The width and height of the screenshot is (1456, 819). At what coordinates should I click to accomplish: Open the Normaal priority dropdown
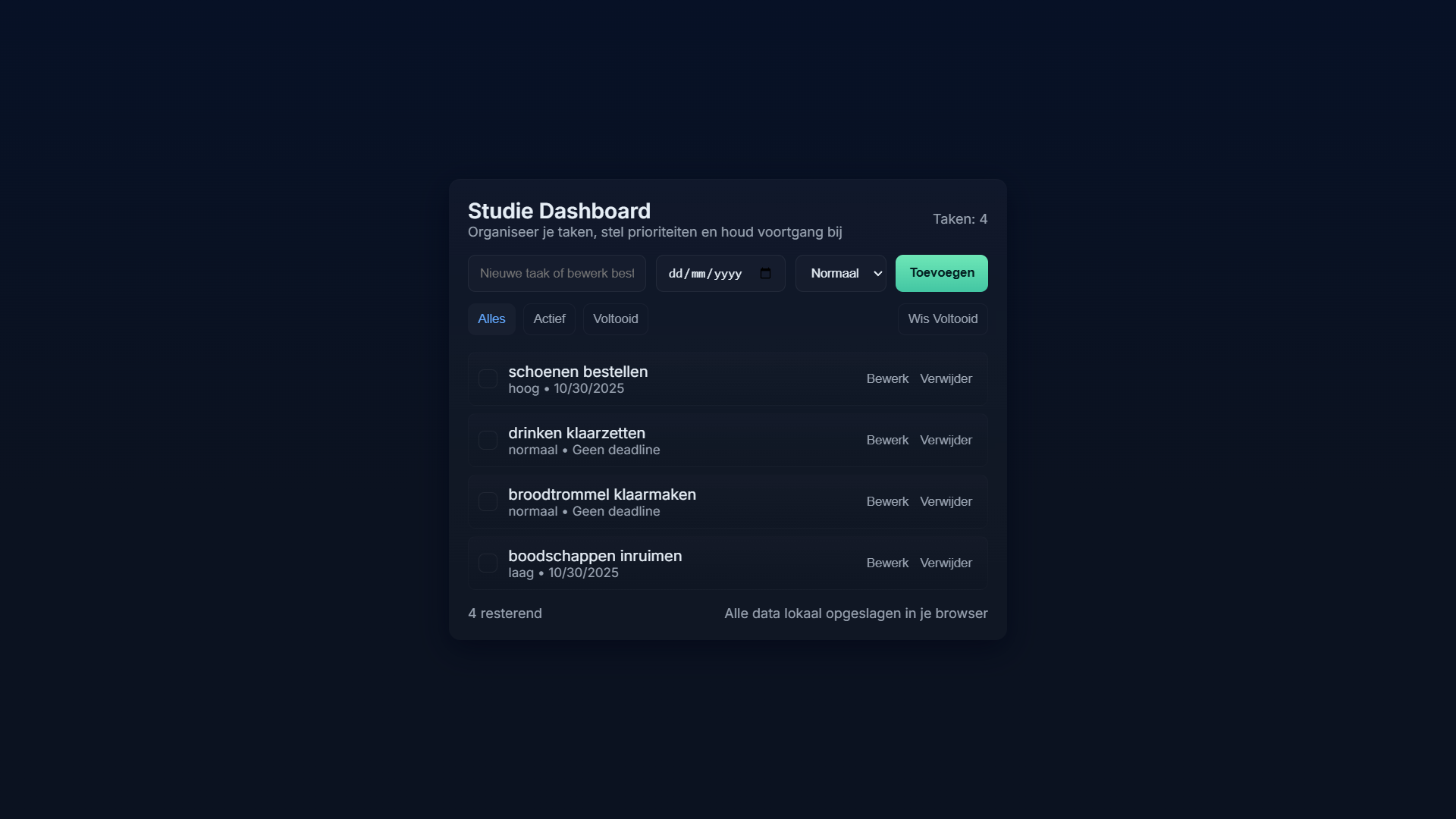[x=840, y=274]
